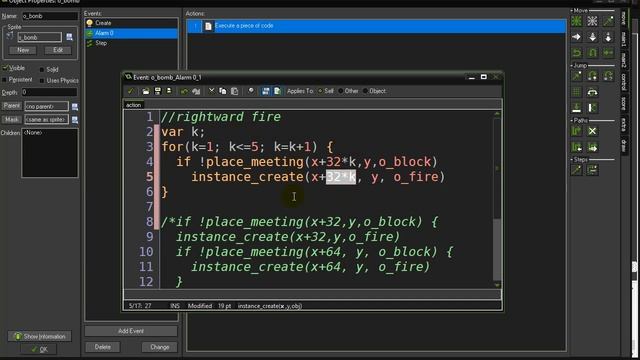The height and width of the screenshot is (360, 640).
Task: Select the Bounce action icon
Action: pos(592,108)
